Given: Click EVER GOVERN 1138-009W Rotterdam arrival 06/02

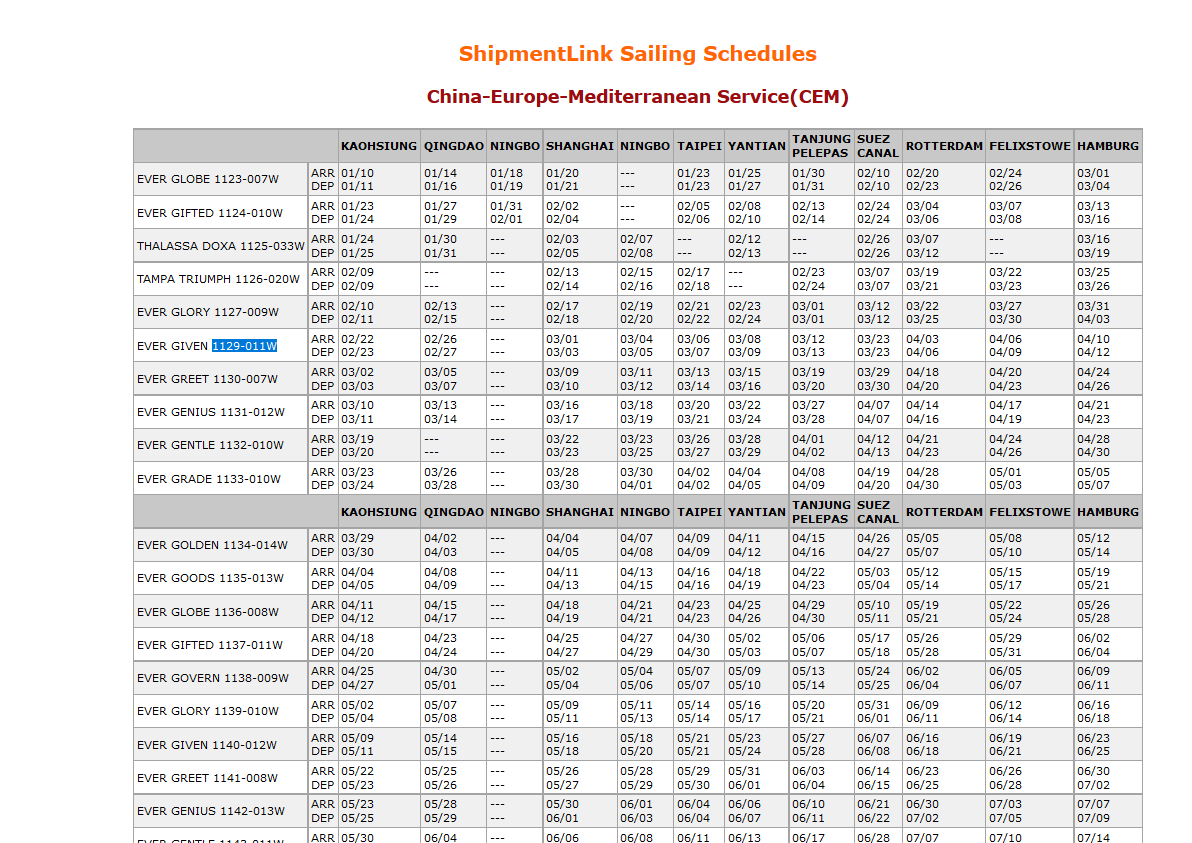Looking at the screenshot, I should 922,671.
